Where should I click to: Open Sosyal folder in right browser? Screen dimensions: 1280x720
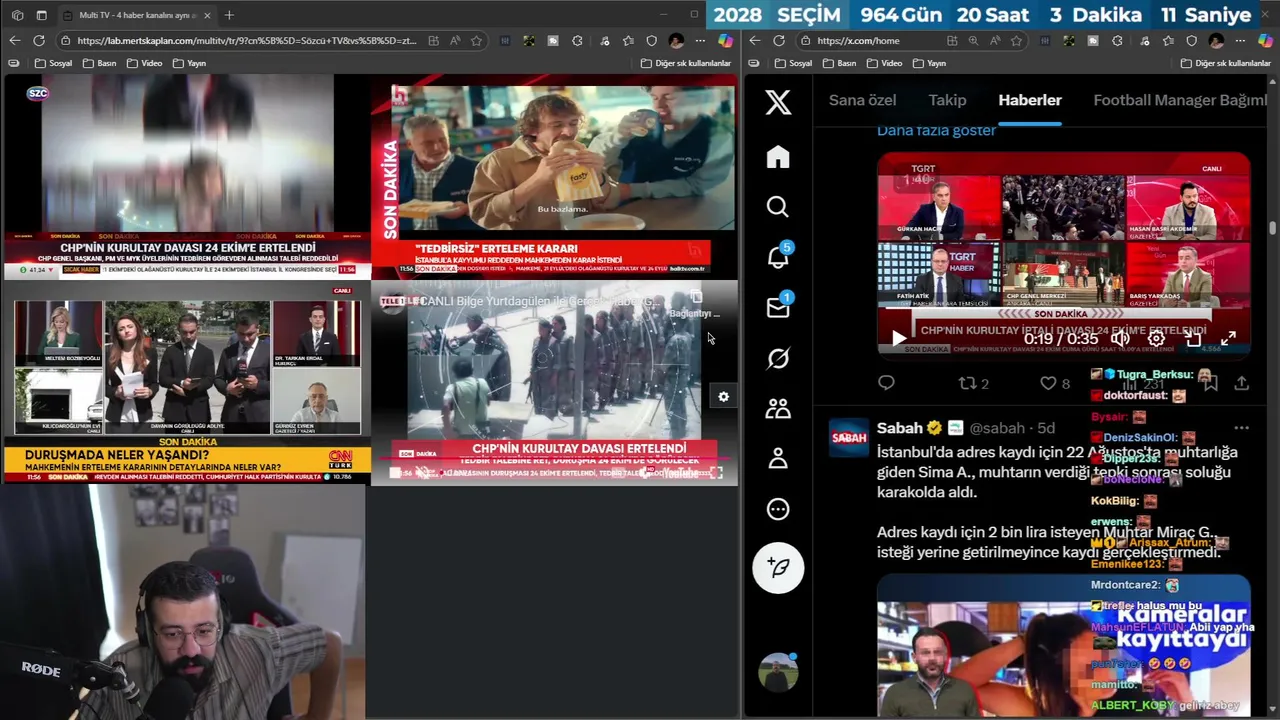(793, 63)
